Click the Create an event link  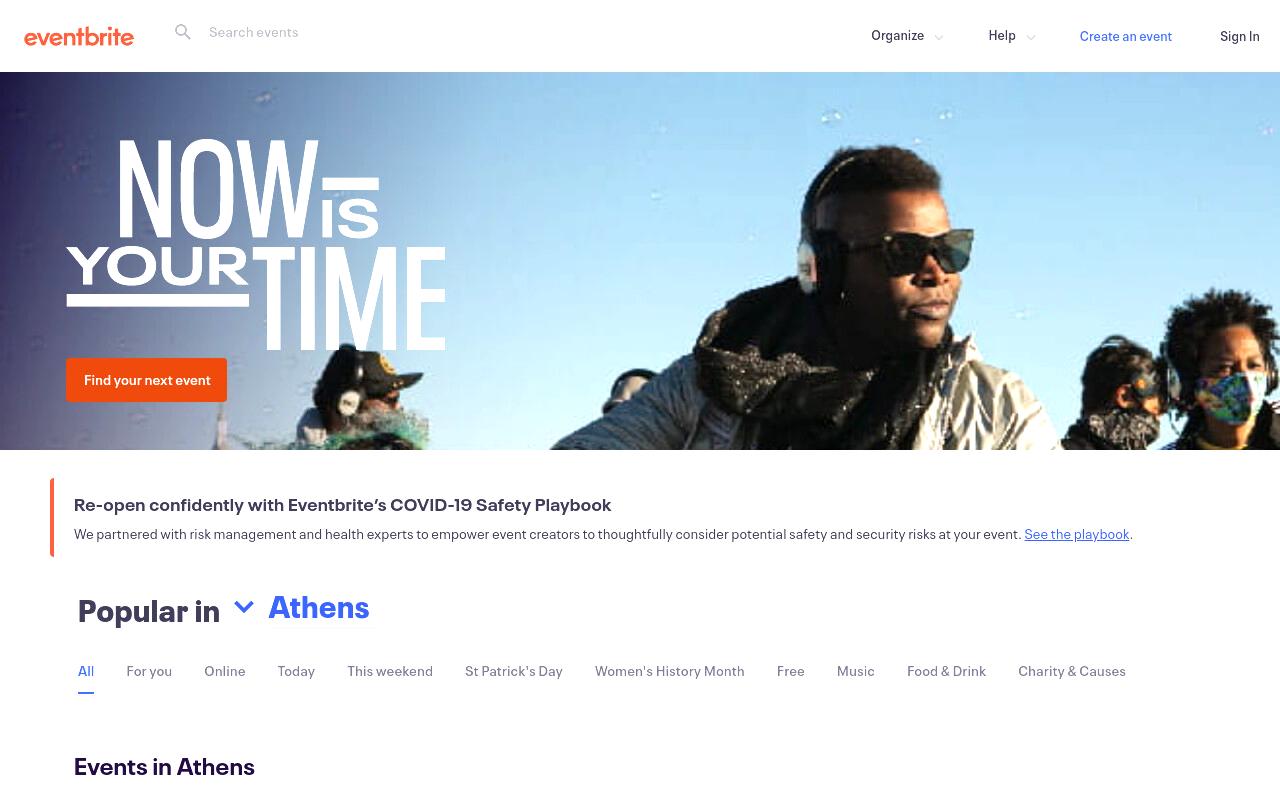click(x=1125, y=36)
